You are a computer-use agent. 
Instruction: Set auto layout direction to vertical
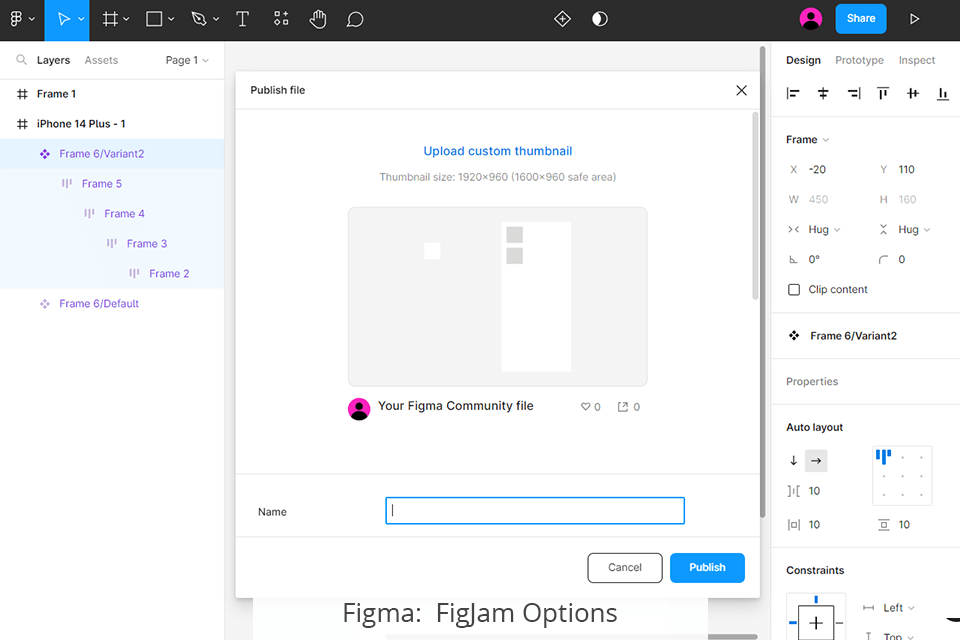[793, 461]
